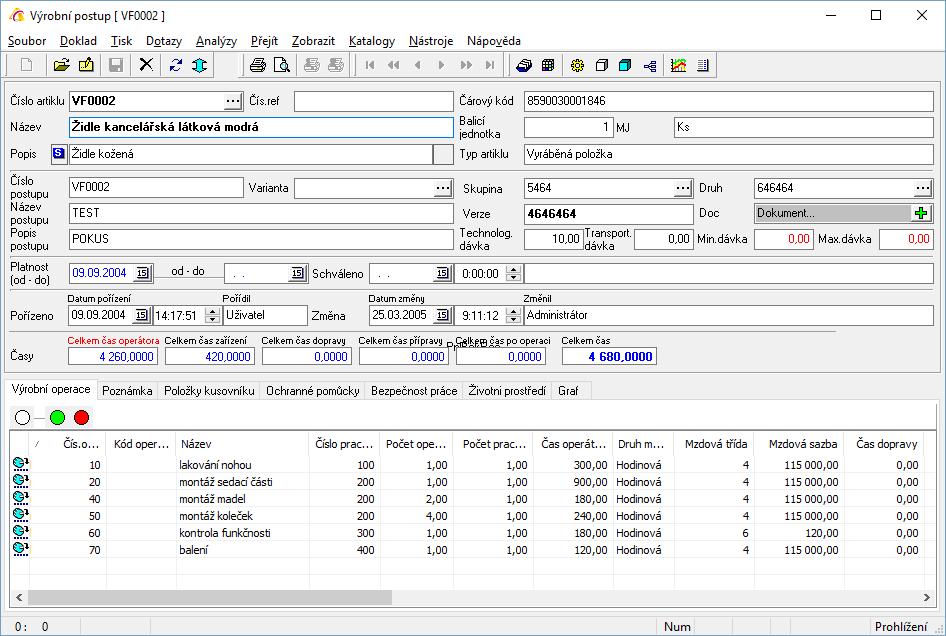
Task: Open calendar for Datum pořízení
Action: click(141, 315)
